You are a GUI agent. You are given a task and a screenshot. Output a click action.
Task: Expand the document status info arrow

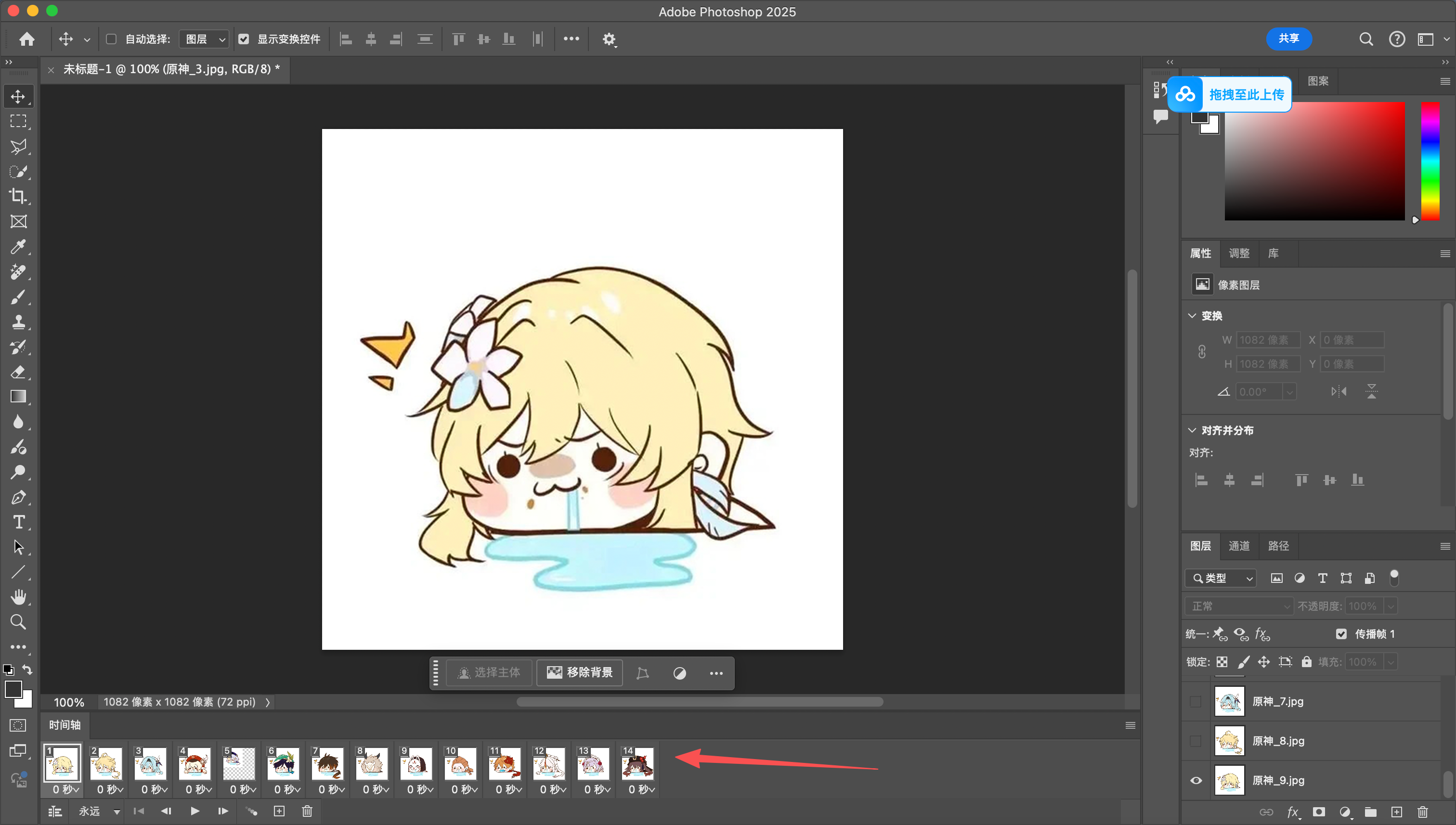coord(268,702)
